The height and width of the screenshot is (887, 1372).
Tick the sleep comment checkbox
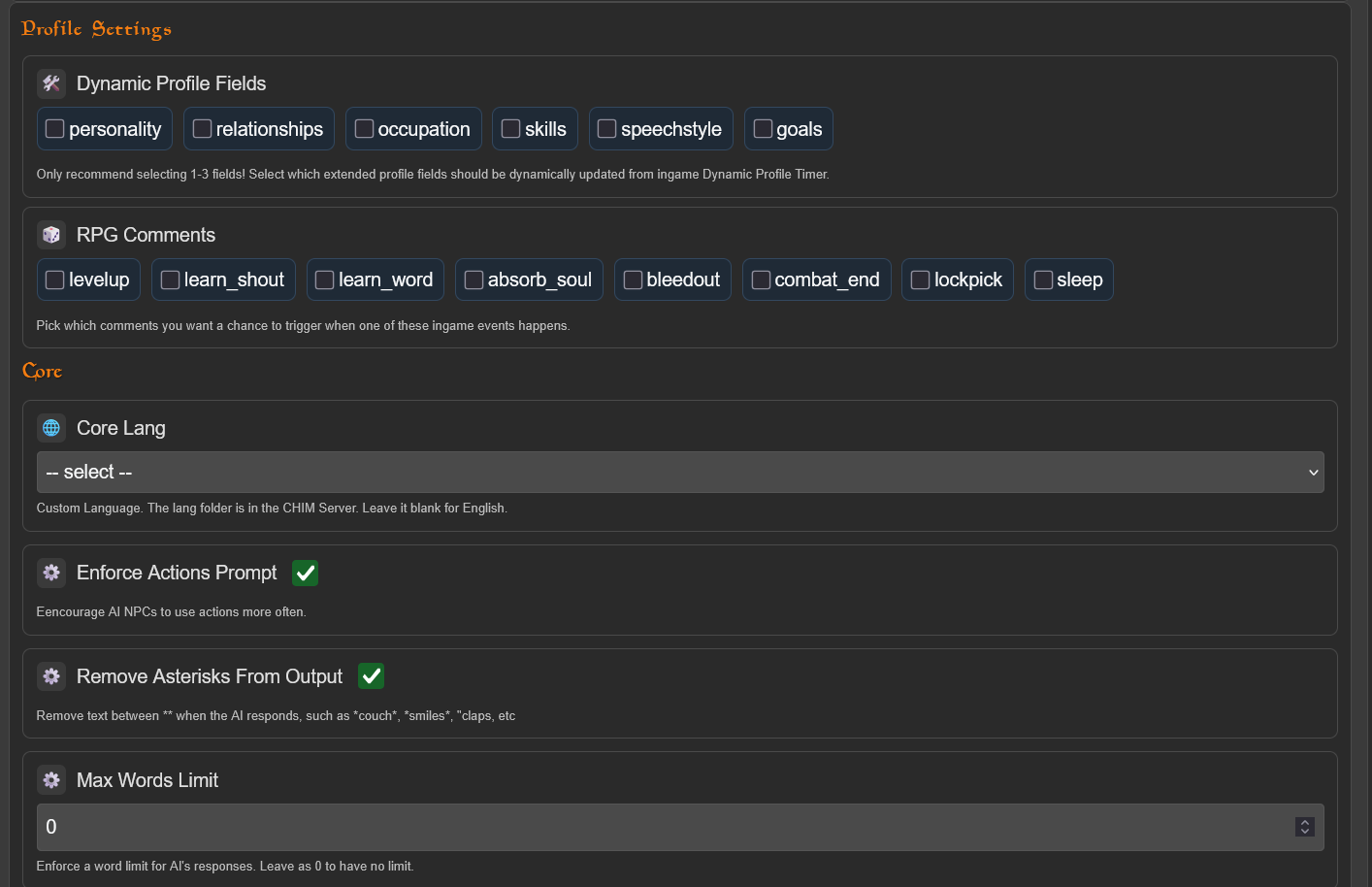click(x=1043, y=279)
